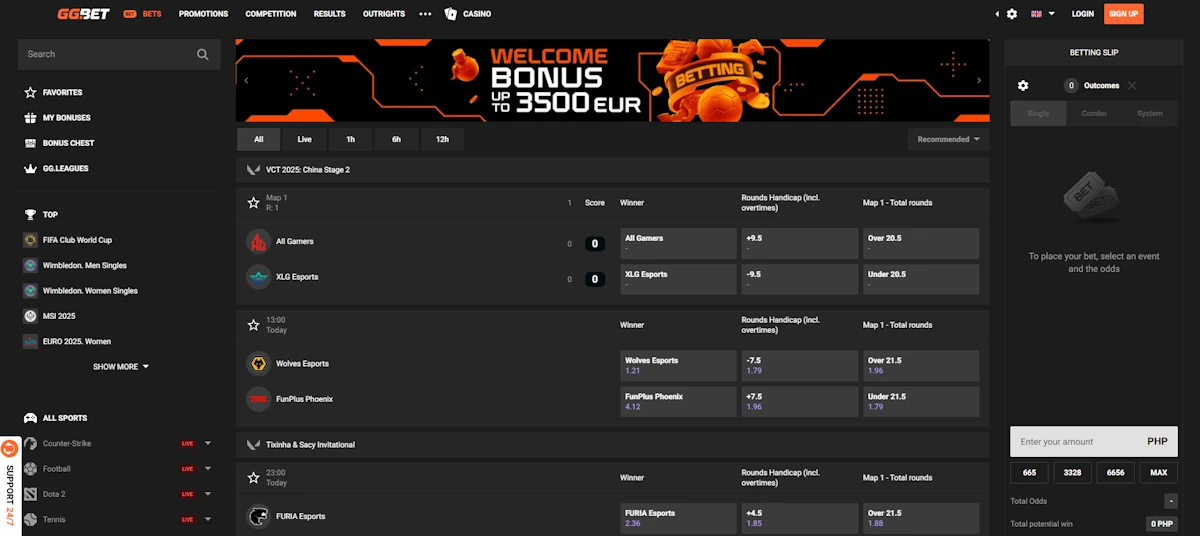Image resolution: width=1200 pixels, height=536 pixels.
Task: Select Over 21.5 at 1.96 odds
Action: (921, 366)
